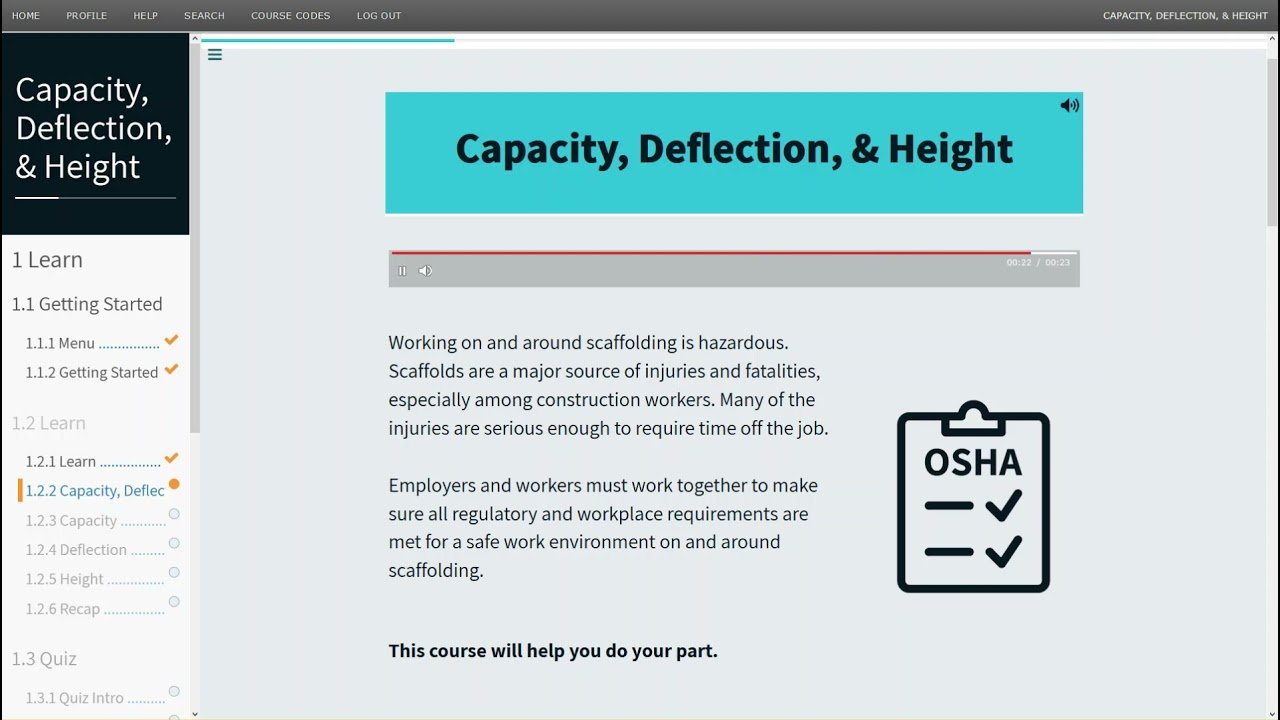Click the speaker icon in the title banner

pyautogui.click(x=1069, y=105)
